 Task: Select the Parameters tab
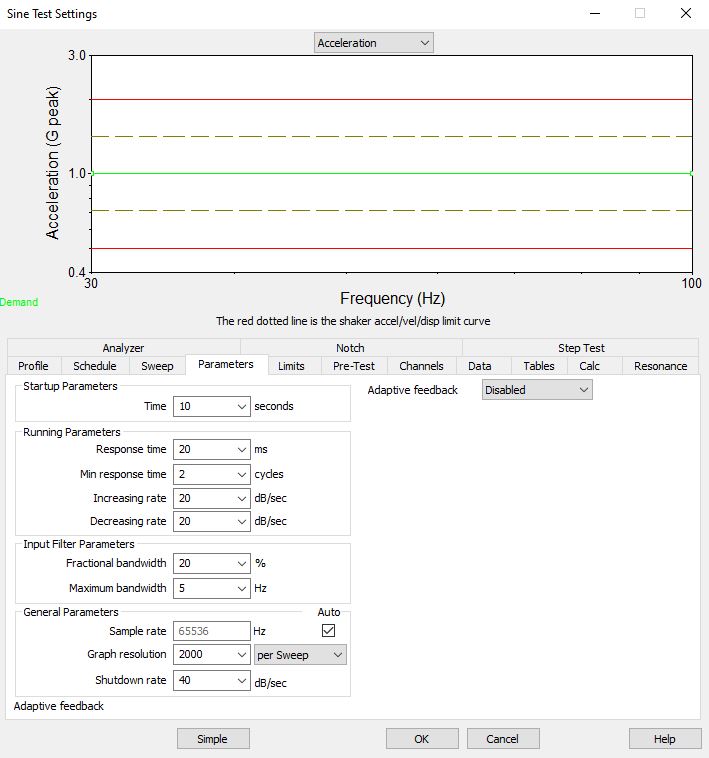pos(226,364)
